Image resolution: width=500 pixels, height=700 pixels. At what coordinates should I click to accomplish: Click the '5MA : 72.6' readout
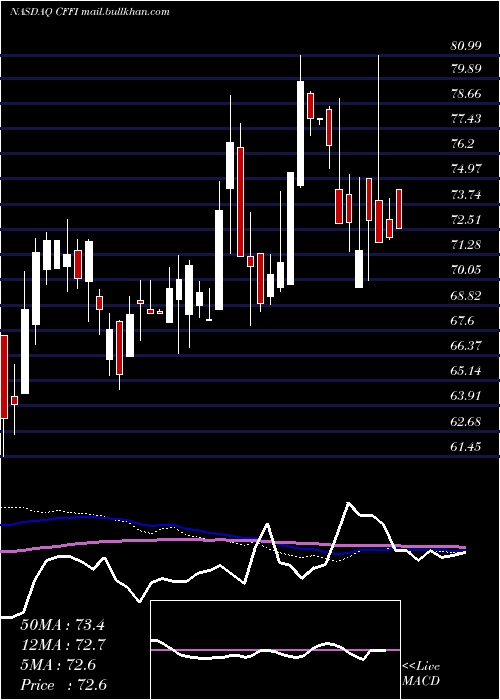(58, 665)
